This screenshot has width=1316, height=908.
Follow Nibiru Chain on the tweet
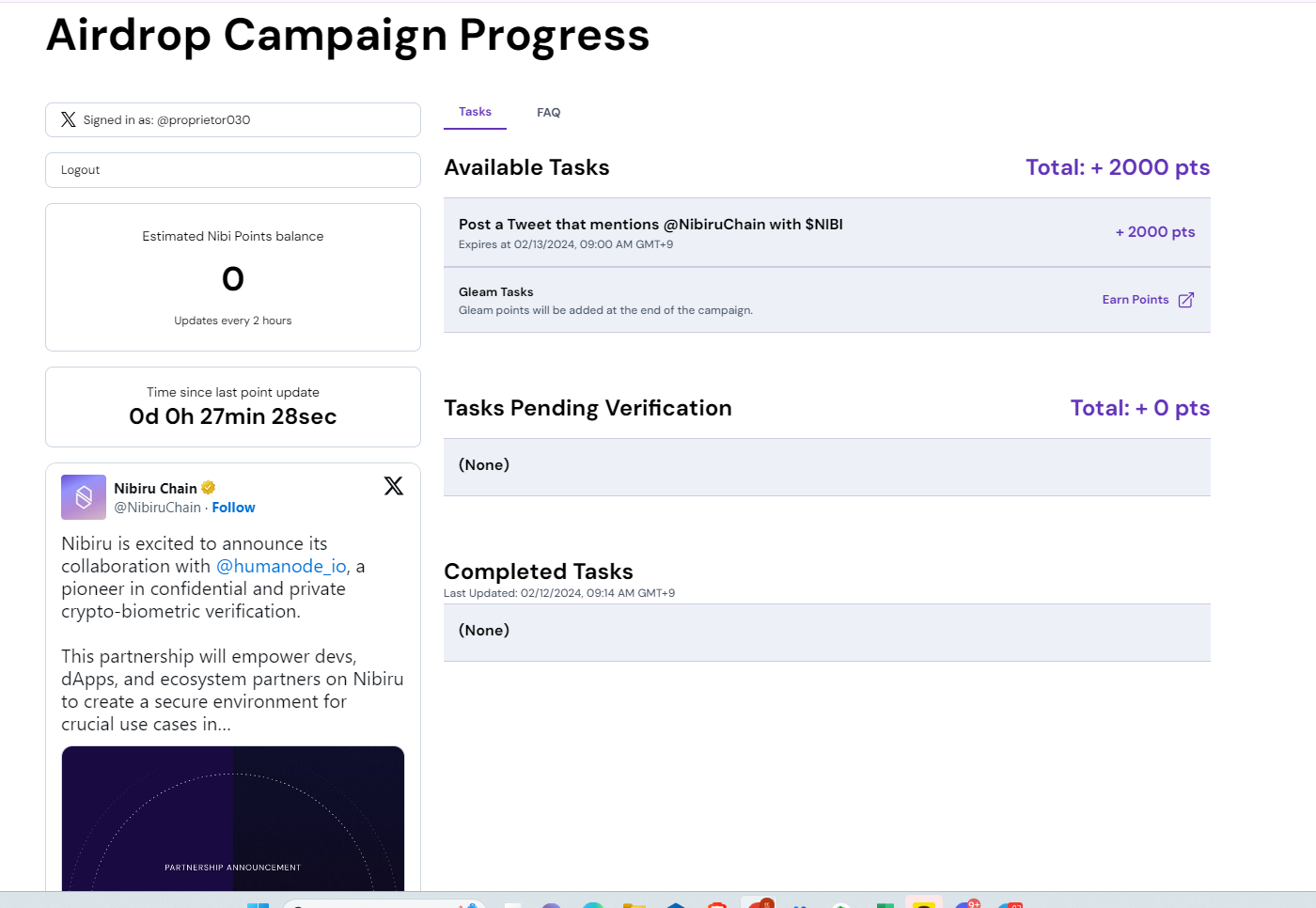[x=233, y=508]
